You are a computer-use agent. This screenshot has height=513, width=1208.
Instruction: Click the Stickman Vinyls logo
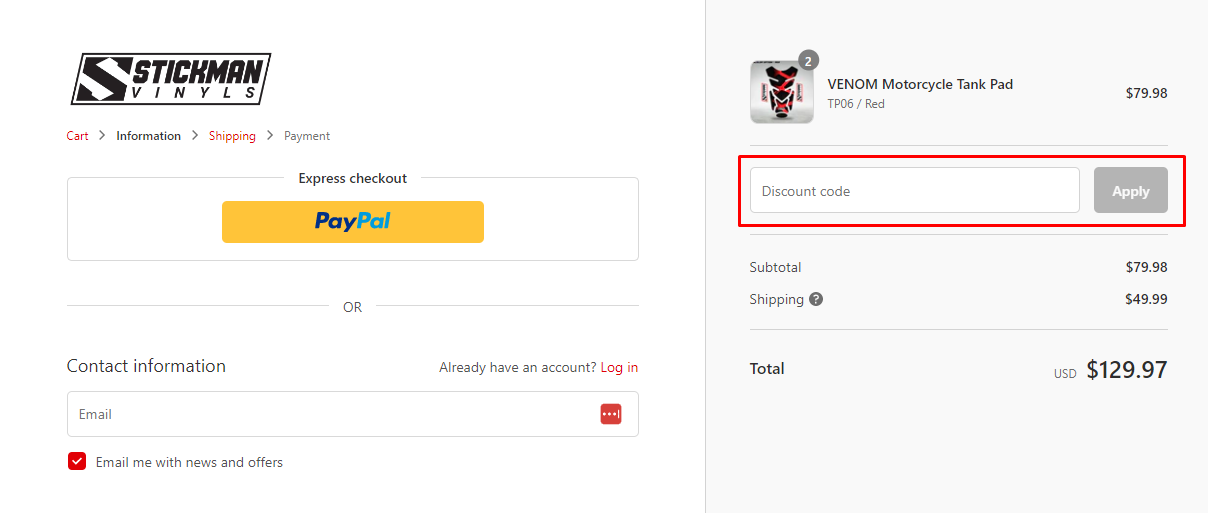pos(171,79)
